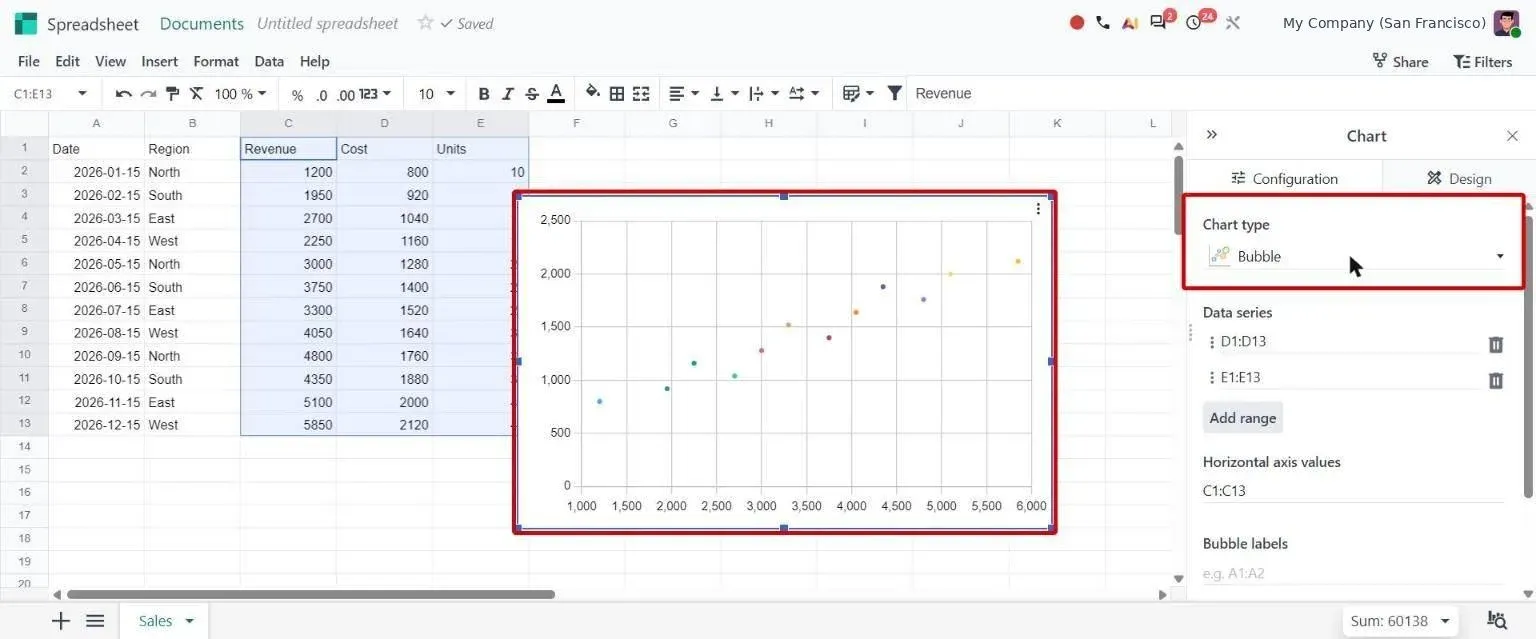1536x639 pixels.
Task: Click the Share button
Action: tap(1400, 61)
